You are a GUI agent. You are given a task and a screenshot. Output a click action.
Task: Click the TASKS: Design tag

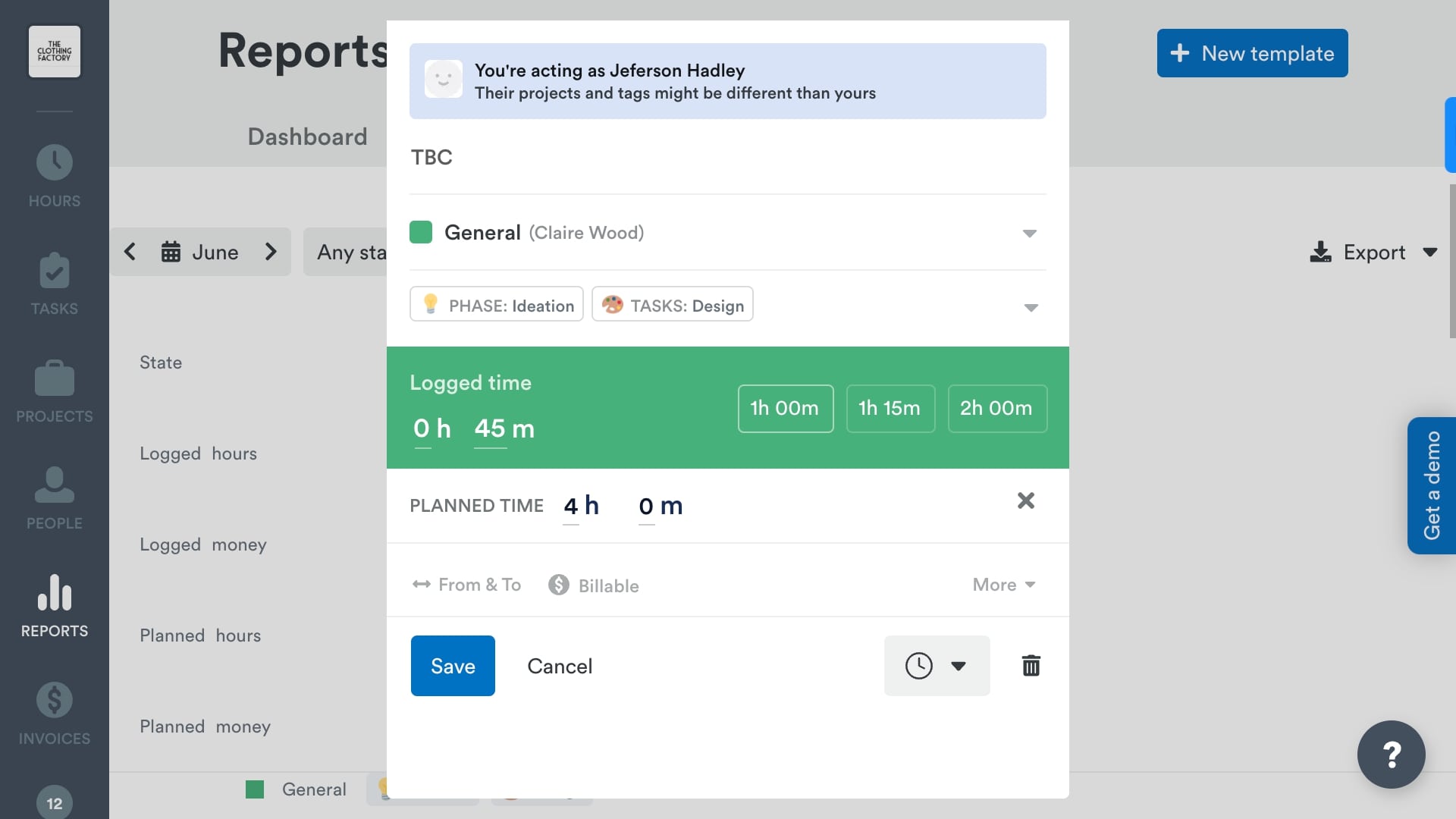672,304
